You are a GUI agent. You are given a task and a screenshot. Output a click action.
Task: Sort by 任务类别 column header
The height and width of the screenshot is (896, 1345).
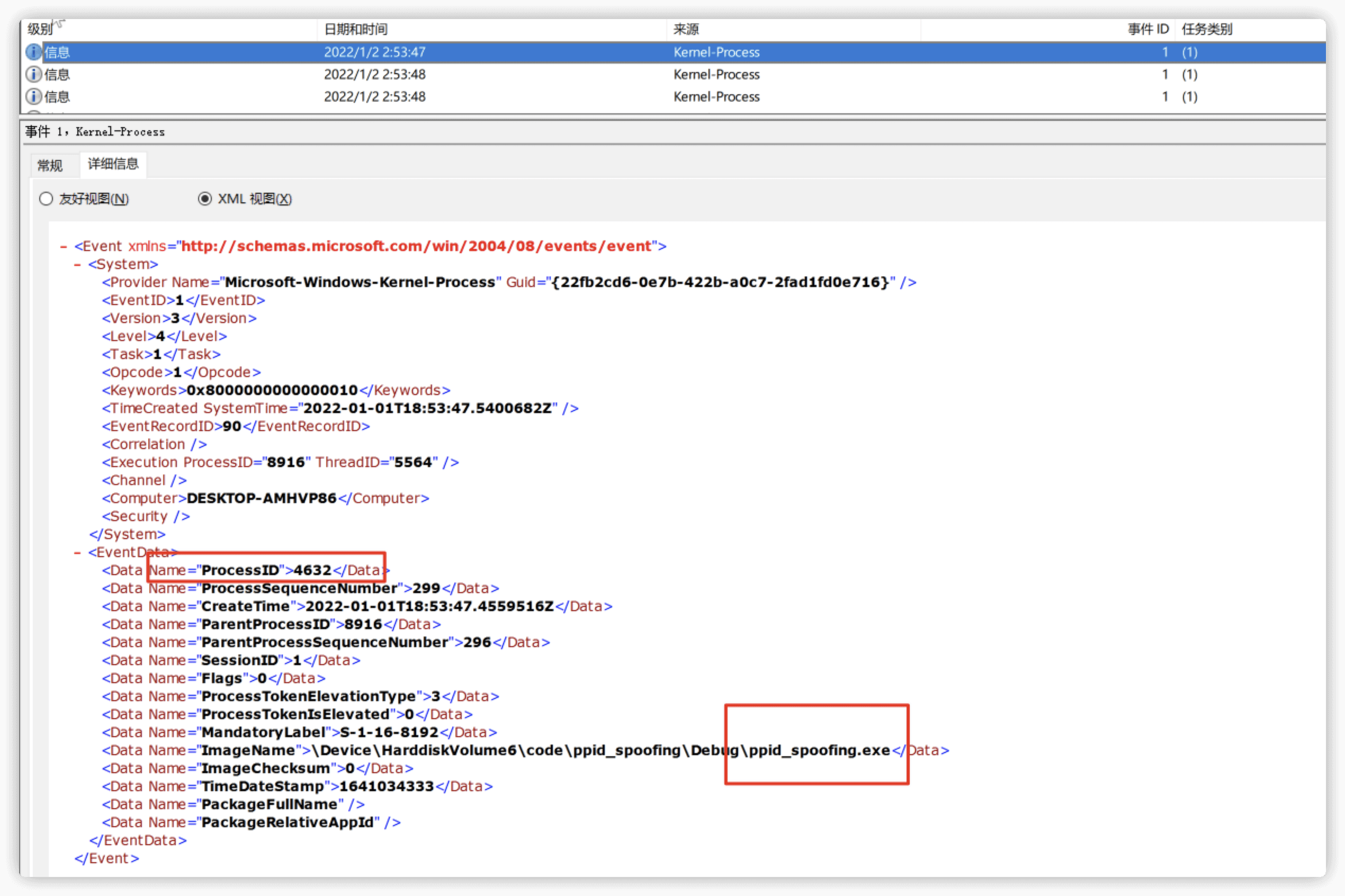click(x=1206, y=29)
